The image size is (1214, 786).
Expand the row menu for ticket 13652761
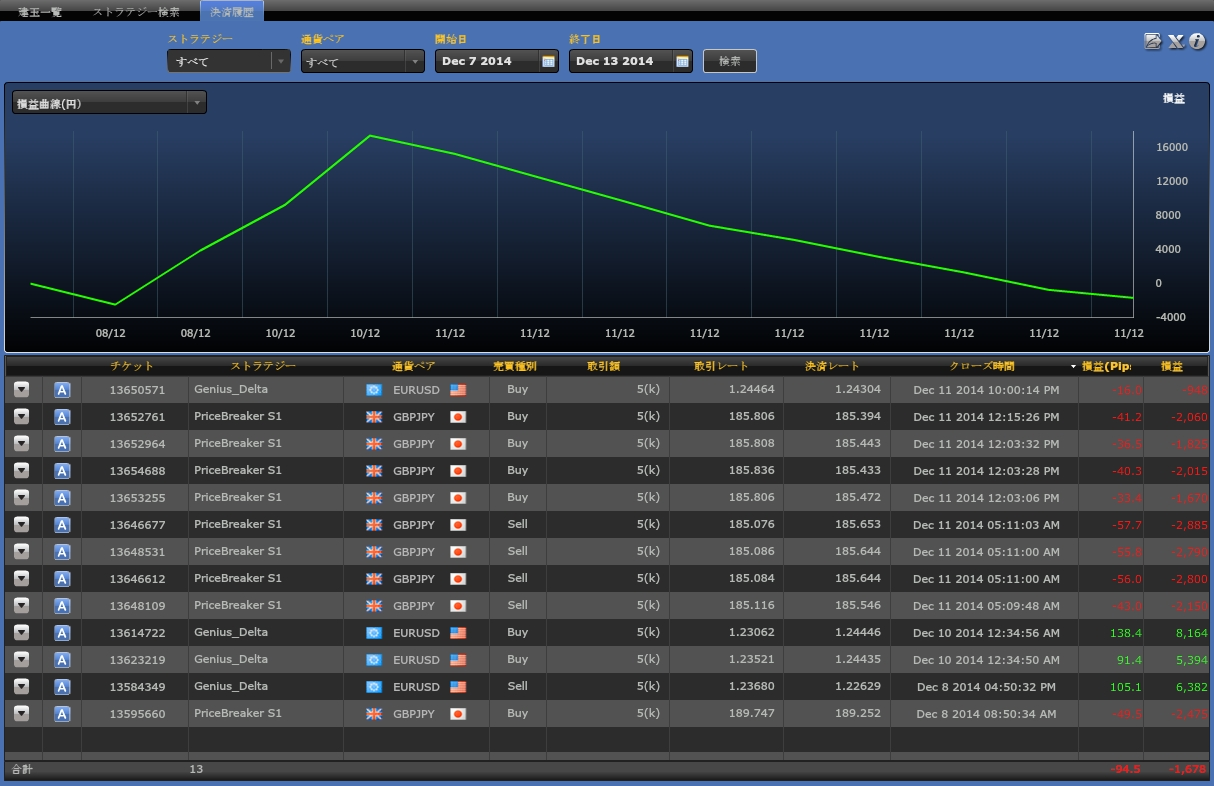[x=21, y=417]
